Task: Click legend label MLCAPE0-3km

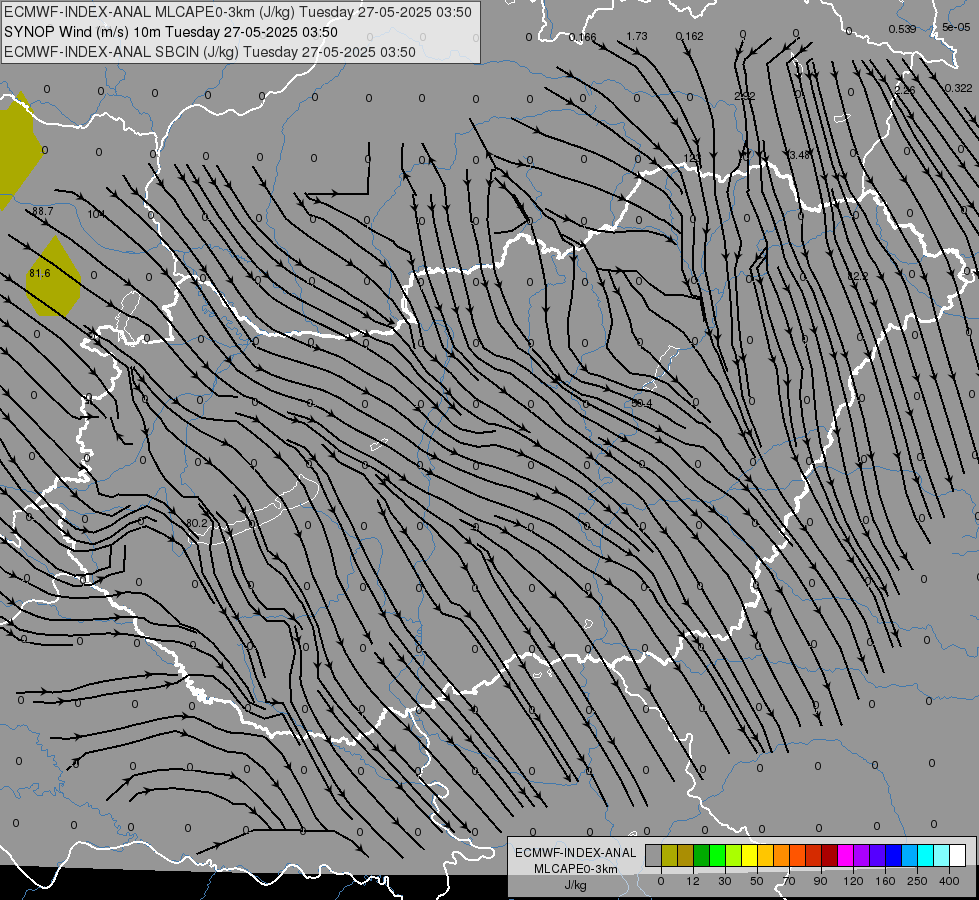Action: pos(576,869)
